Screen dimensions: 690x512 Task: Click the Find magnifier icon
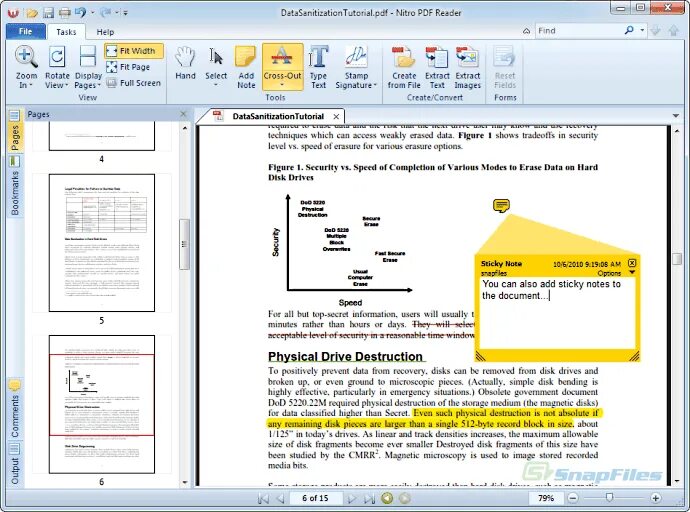[629, 30]
